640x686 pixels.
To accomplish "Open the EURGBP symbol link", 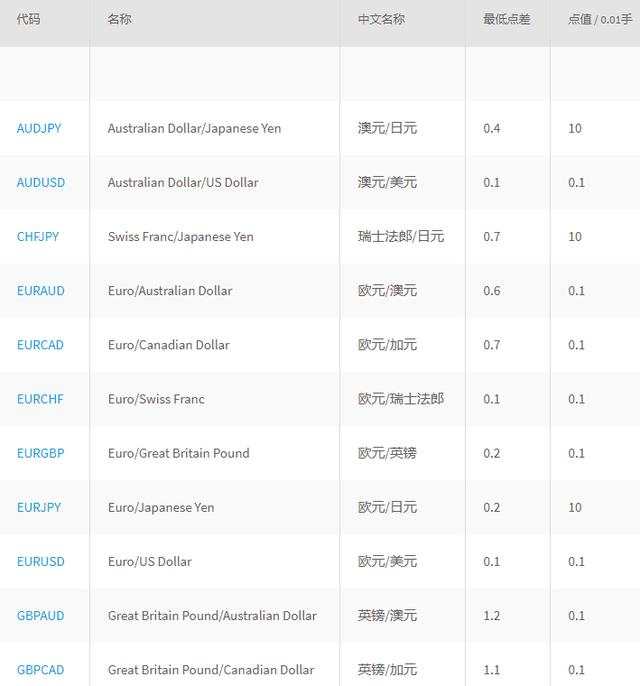I will (x=41, y=453).
